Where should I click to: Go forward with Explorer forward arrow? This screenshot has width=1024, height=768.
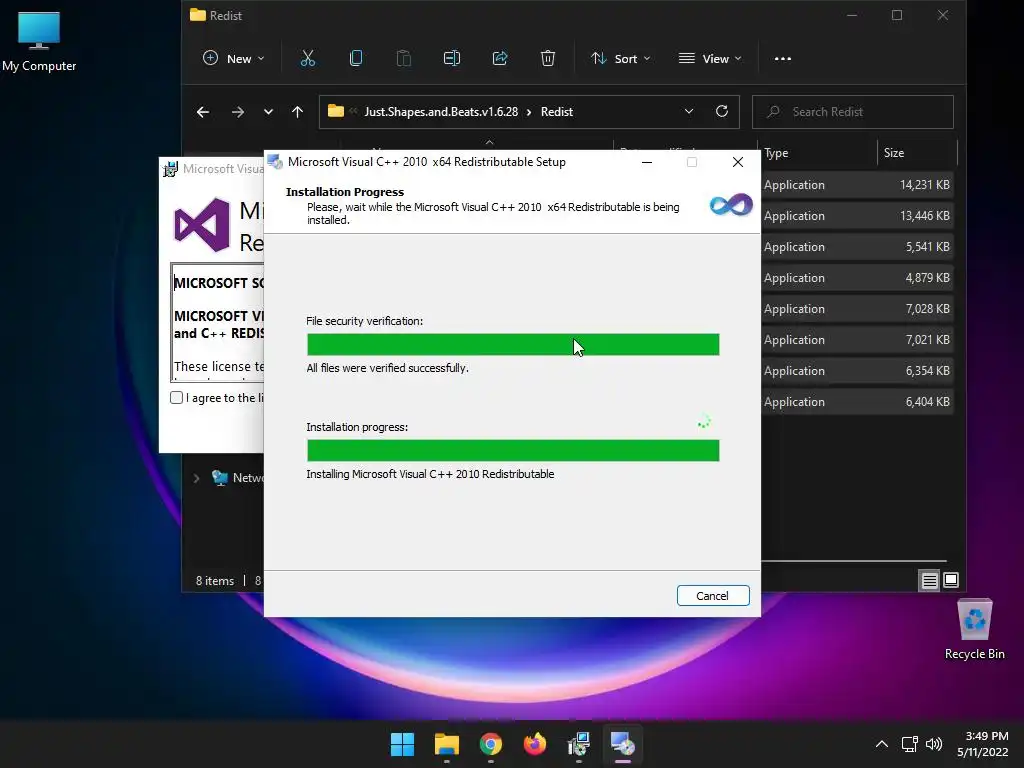pos(238,112)
